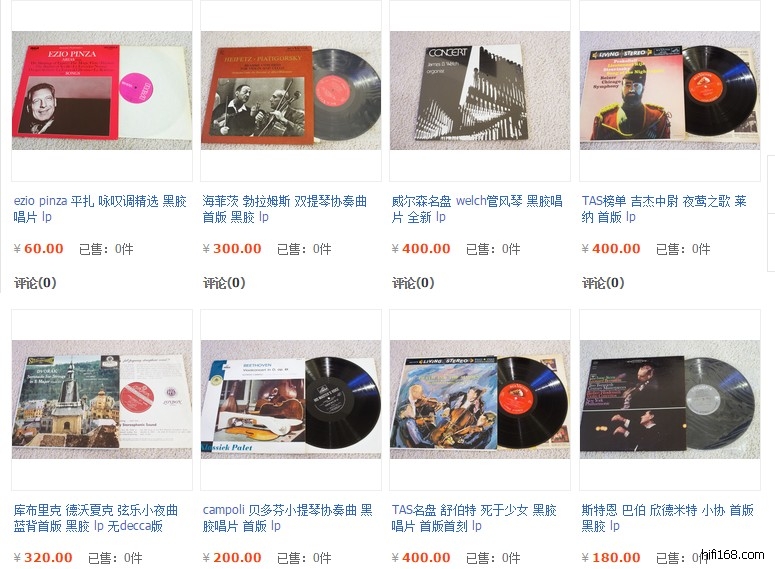View 评论(0) under the welch管风琴 item
This screenshot has height=569, width=775.
coord(413,283)
